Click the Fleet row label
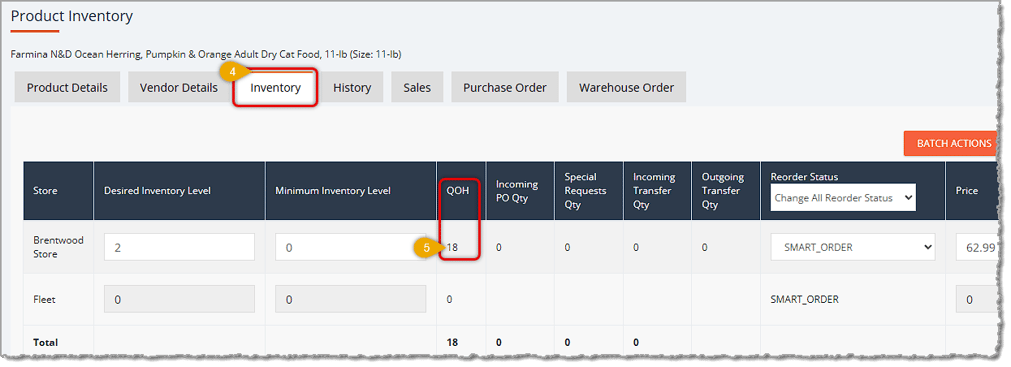This screenshot has width=1011, height=367. click(x=43, y=299)
